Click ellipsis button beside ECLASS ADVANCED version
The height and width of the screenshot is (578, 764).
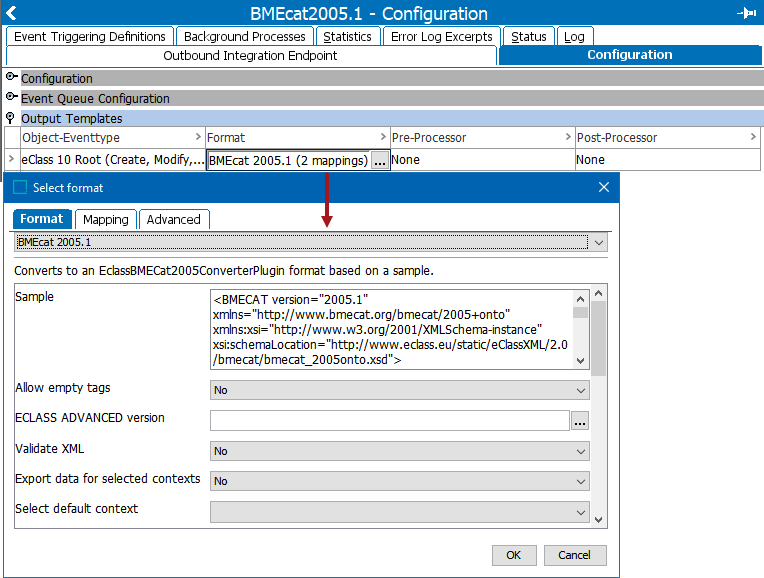pos(580,421)
